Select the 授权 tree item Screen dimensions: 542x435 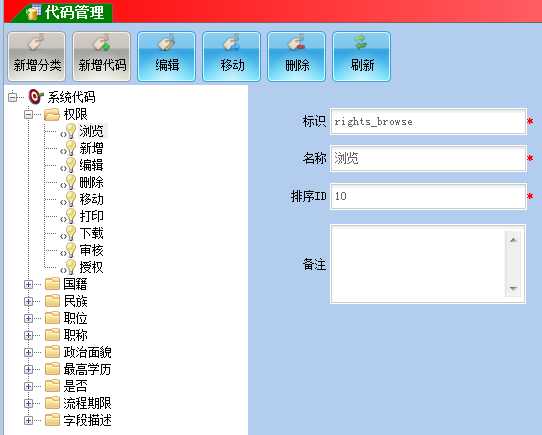pyautogui.click(x=92, y=267)
